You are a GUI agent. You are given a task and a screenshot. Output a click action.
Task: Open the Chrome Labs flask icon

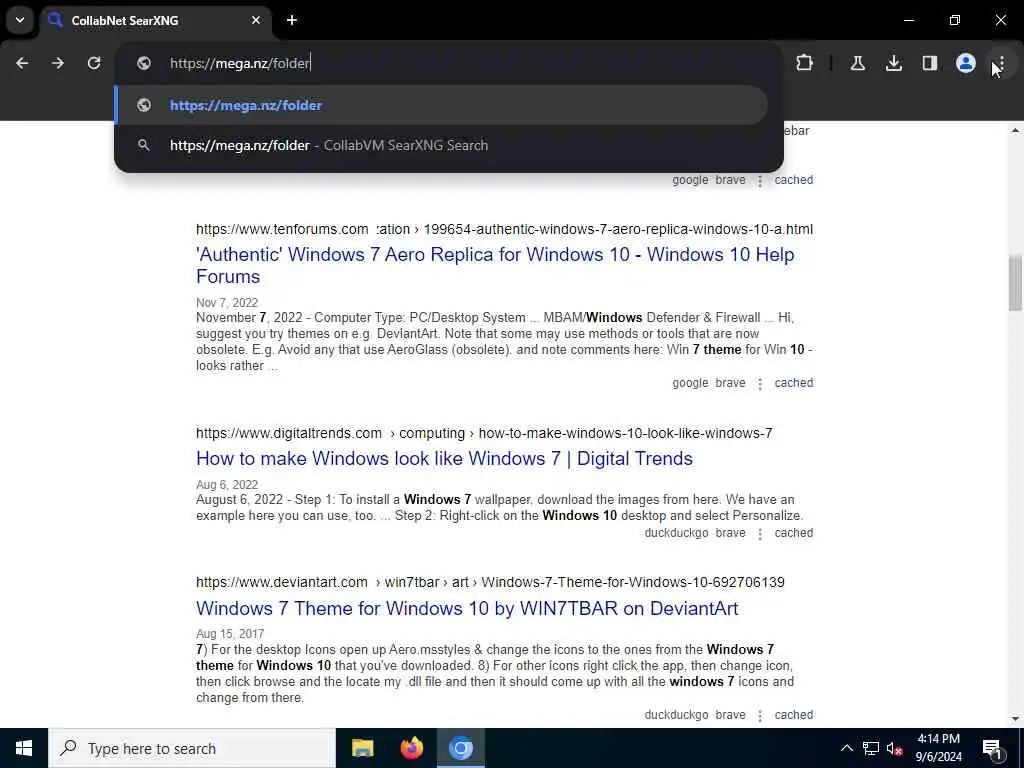857,63
